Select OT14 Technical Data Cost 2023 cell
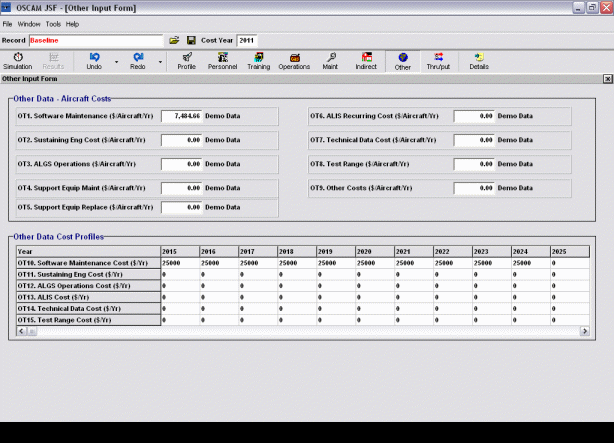This screenshot has height=443, width=614. pos(491,309)
